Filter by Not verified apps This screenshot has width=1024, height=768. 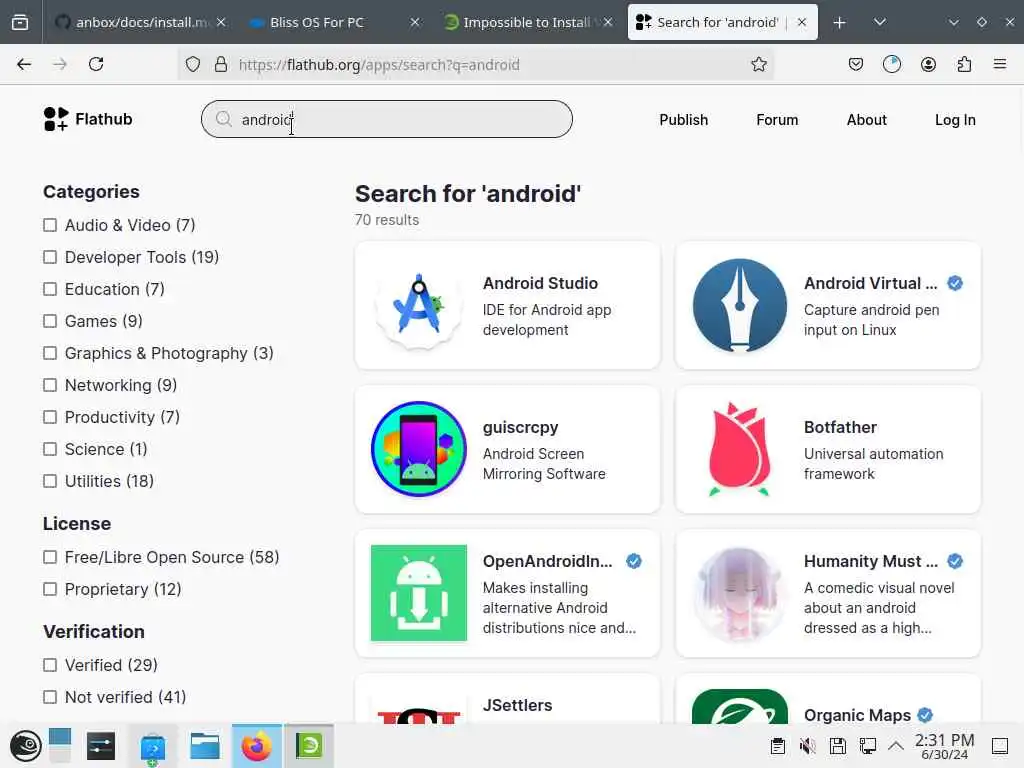click(50, 697)
